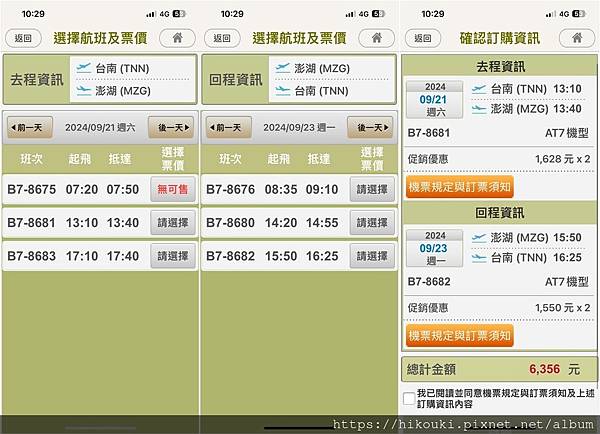Tap the outbound date 2024/09/21 週六 label
This screenshot has height=434, width=600.
point(100,127)
